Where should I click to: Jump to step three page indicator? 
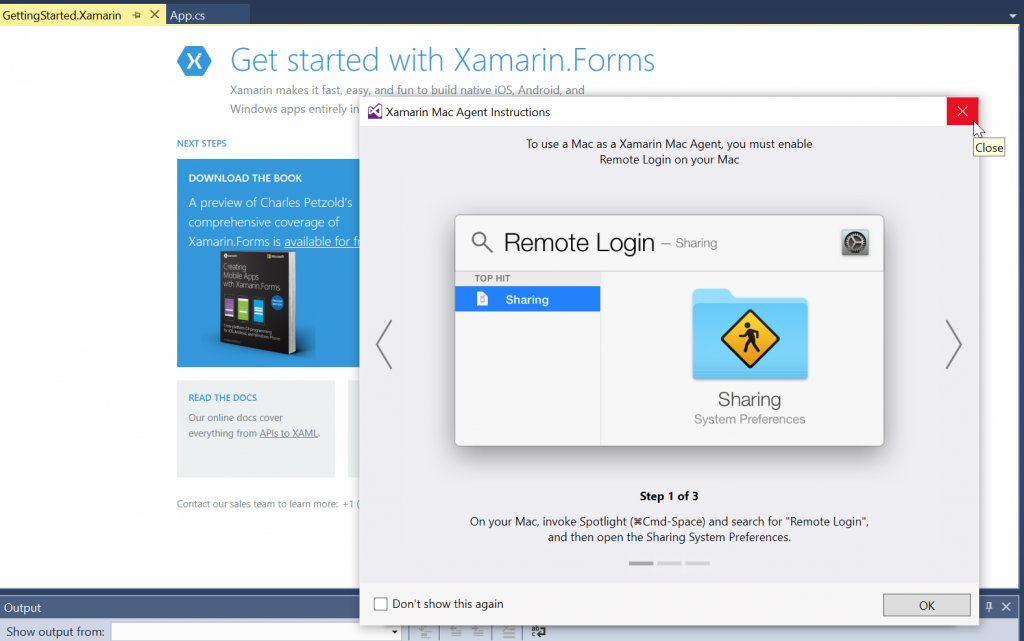[697, 563]
